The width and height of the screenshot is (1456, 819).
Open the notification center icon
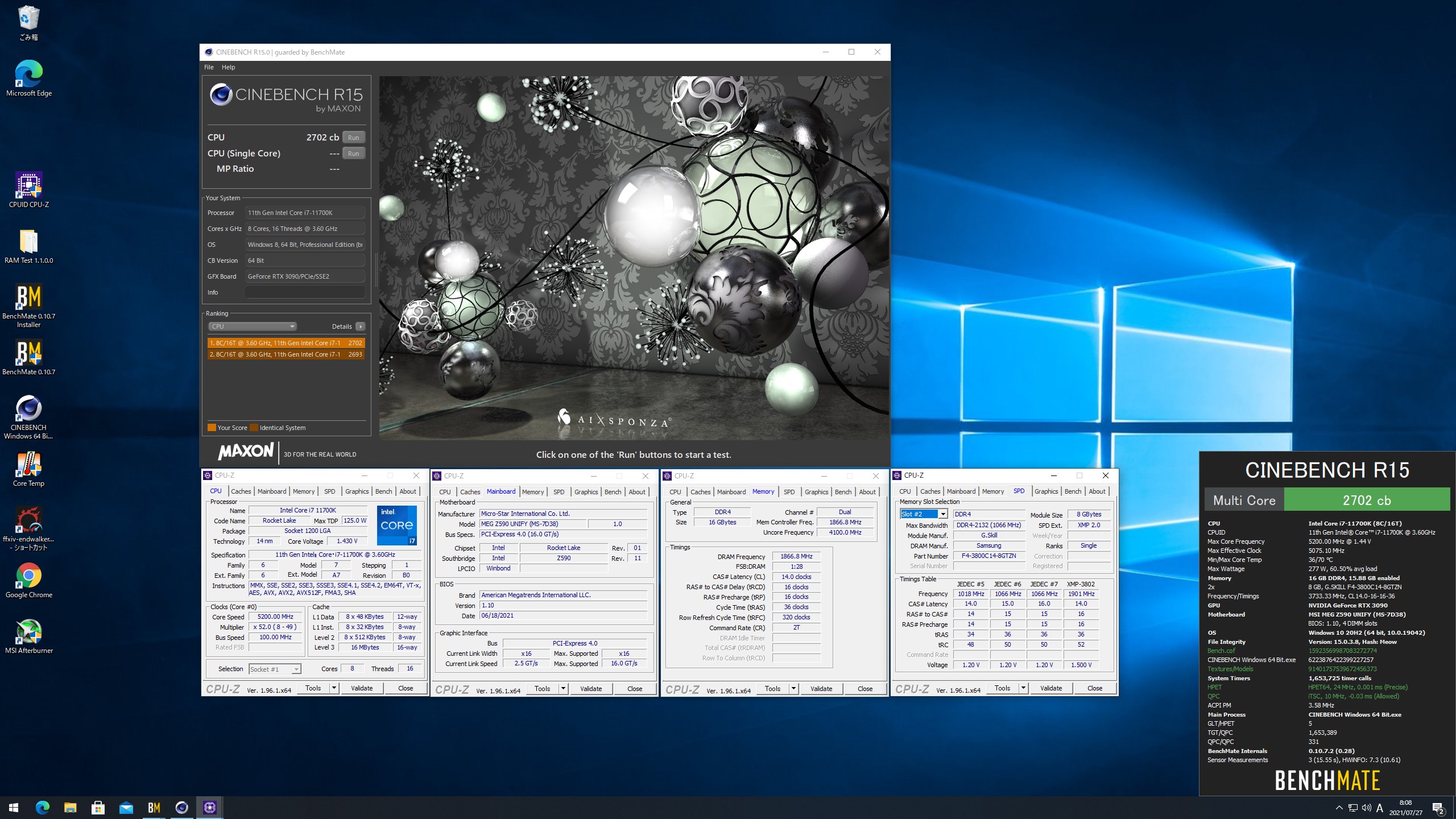point(1438,808)
